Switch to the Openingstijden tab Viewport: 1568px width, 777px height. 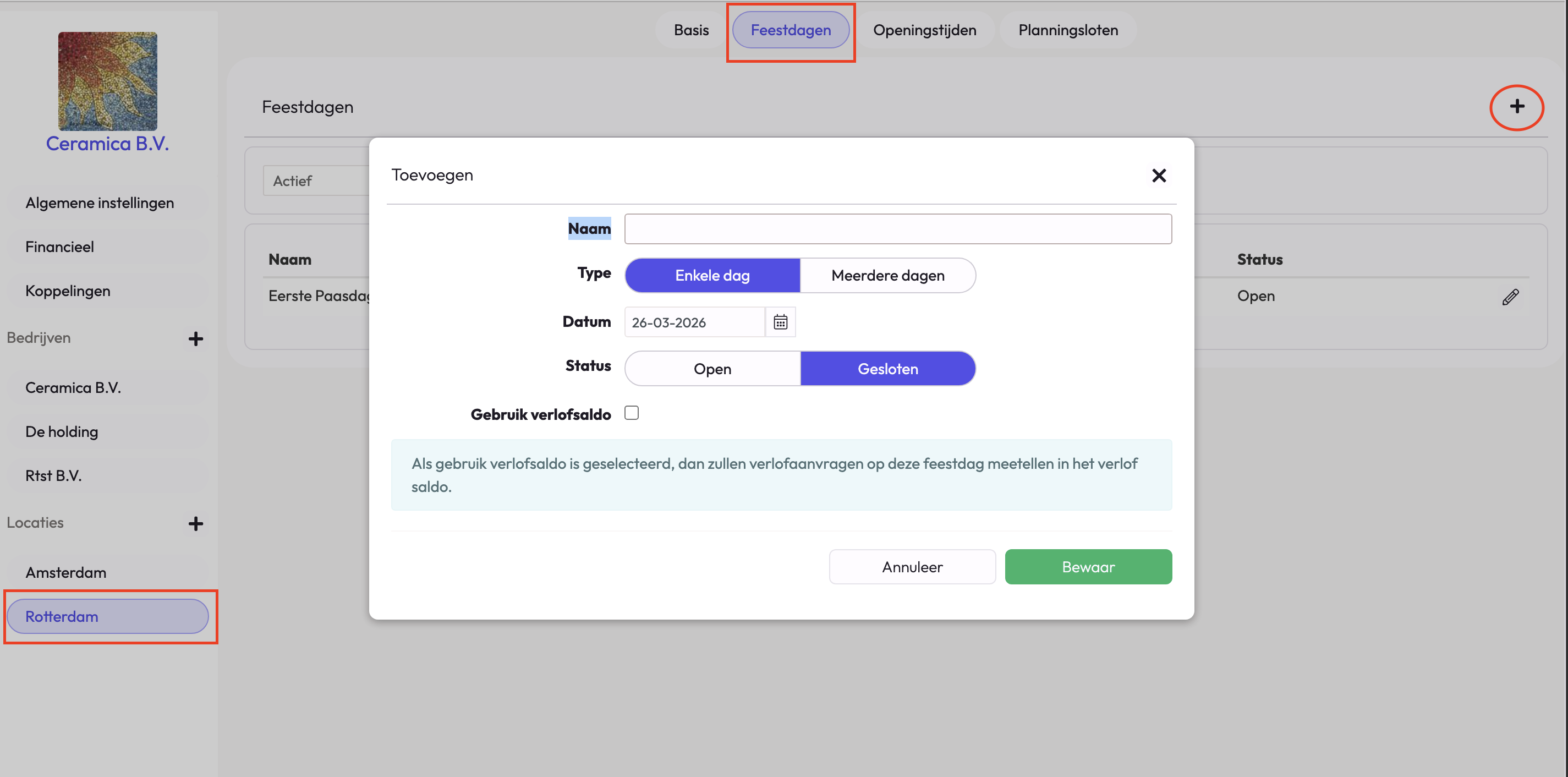pos(924,30)
